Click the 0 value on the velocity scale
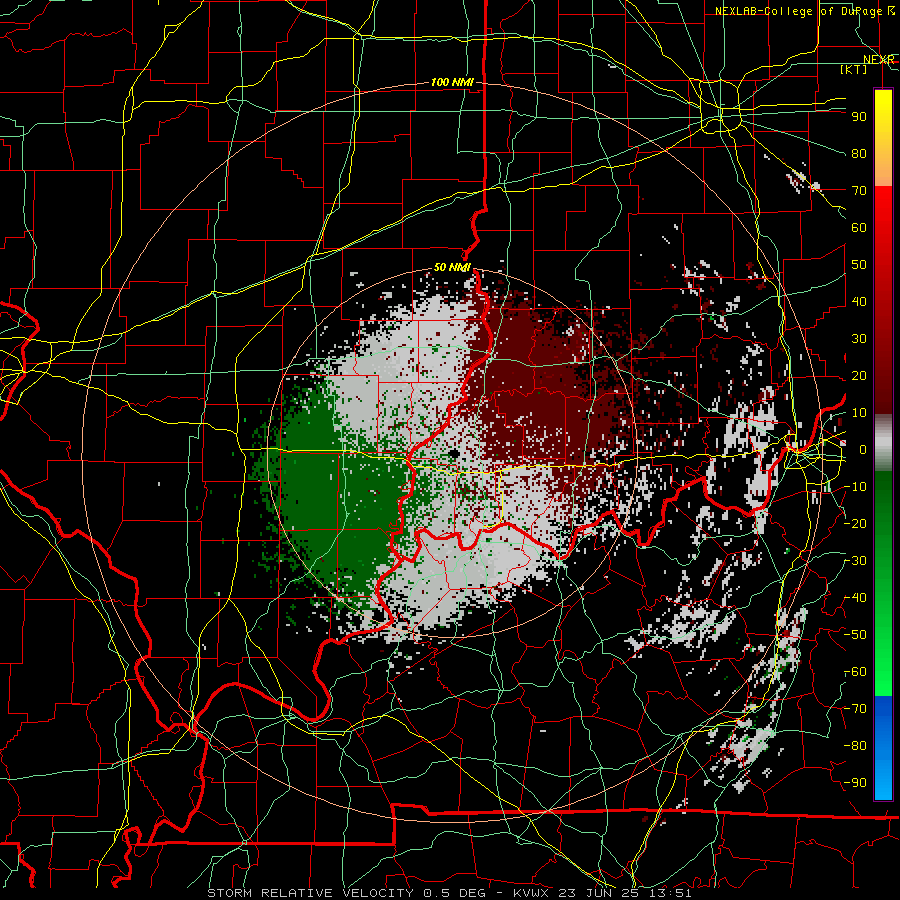The image size is (900, 900). (x=863, y=449)
